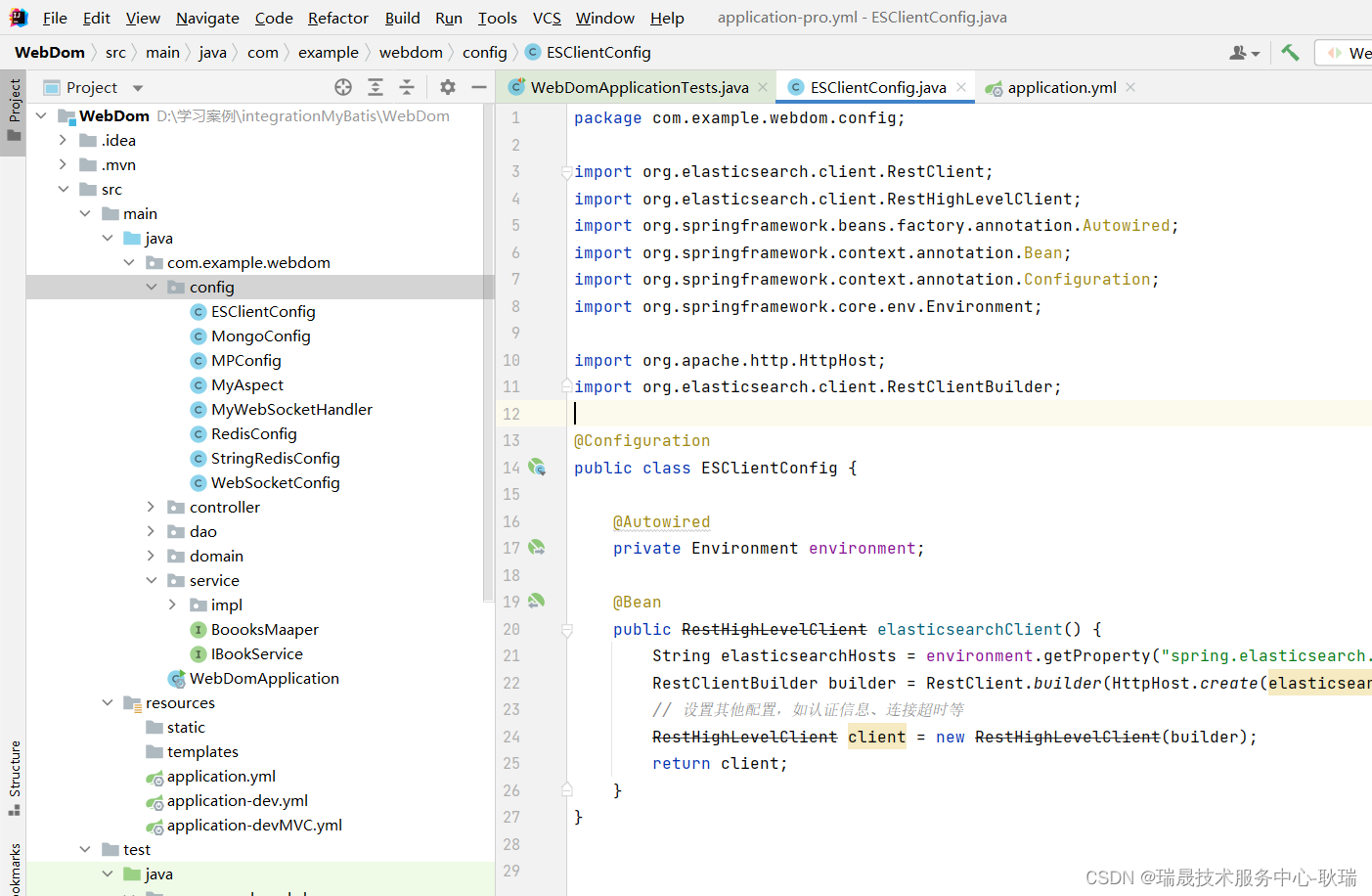Select MPConfig class in project tree

(x=246, y=360)
